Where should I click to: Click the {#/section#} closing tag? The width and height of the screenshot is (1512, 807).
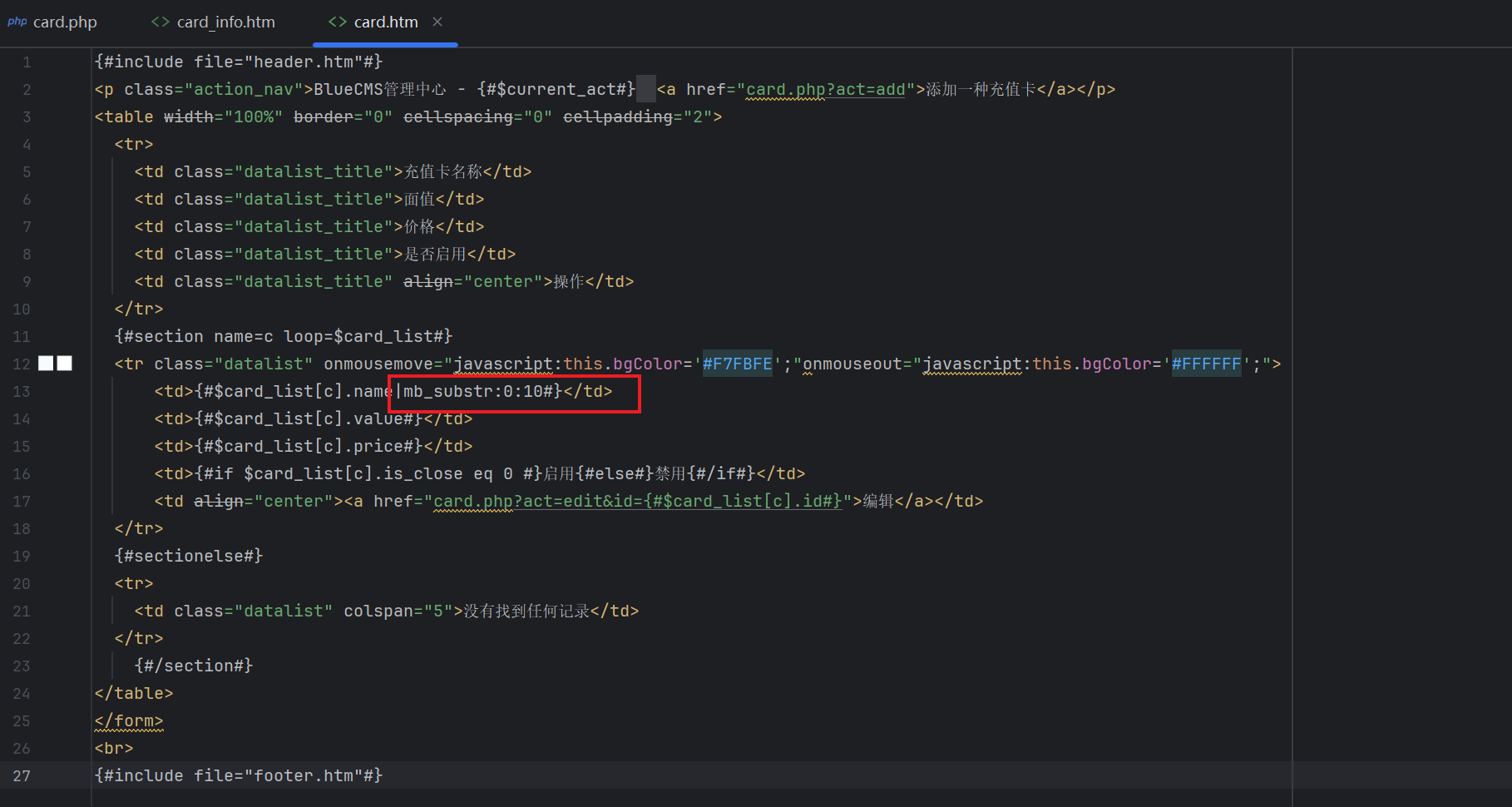(x=194, y=666)
